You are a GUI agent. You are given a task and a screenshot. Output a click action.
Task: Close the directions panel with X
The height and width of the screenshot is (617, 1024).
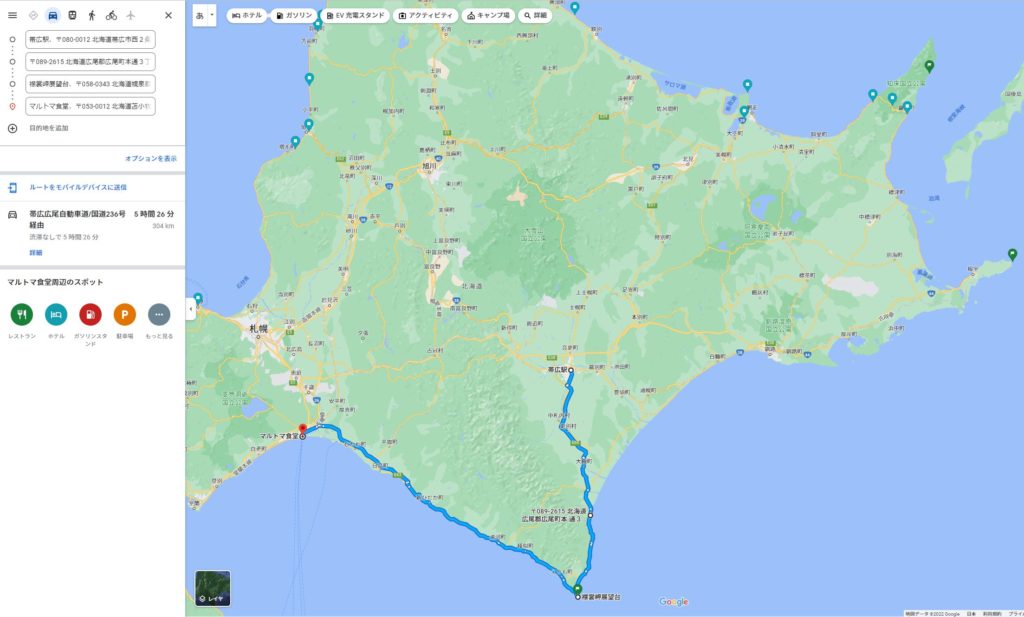click(x=168, y=15)
